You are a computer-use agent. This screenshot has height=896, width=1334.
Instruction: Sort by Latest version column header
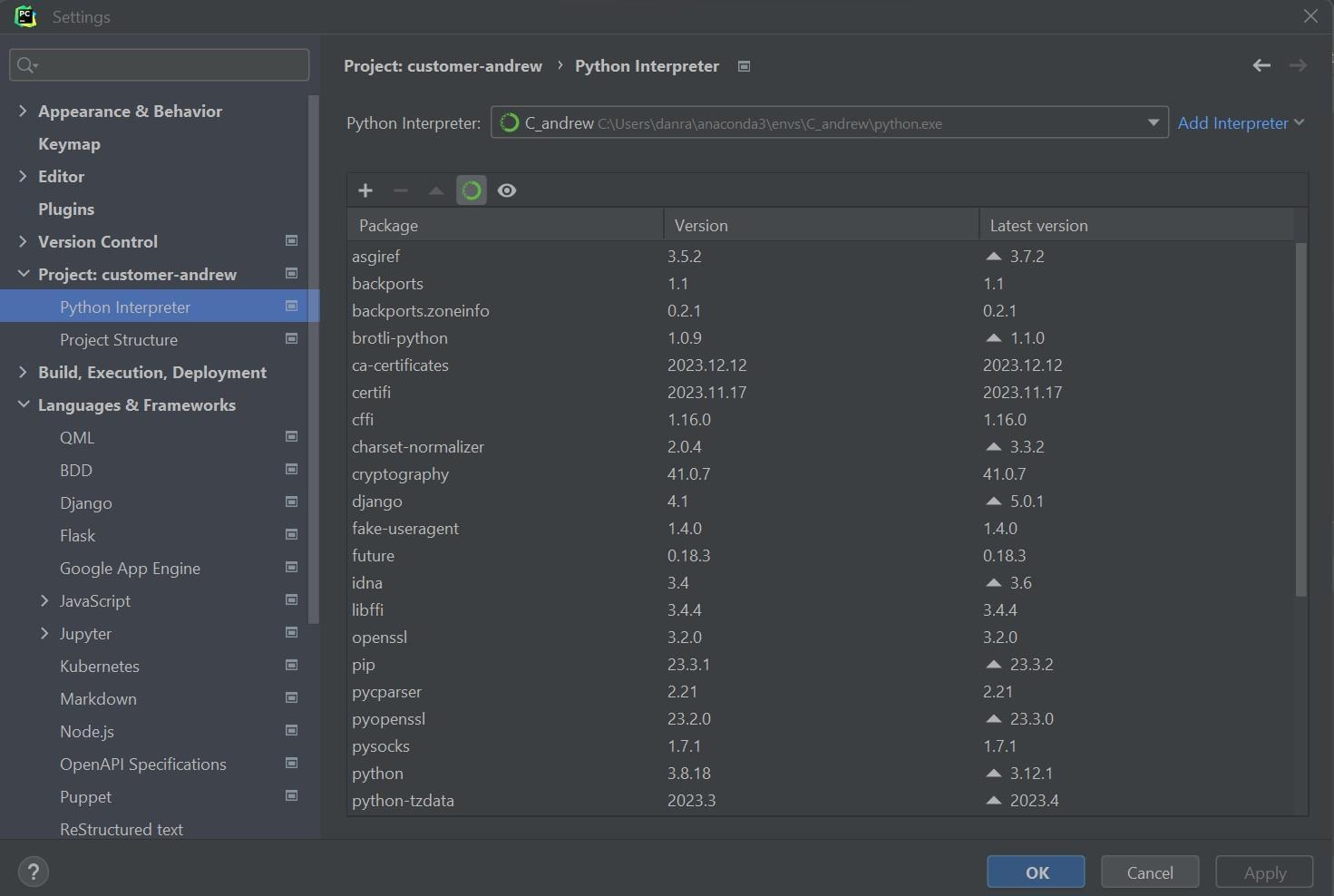coord(1136,225)
